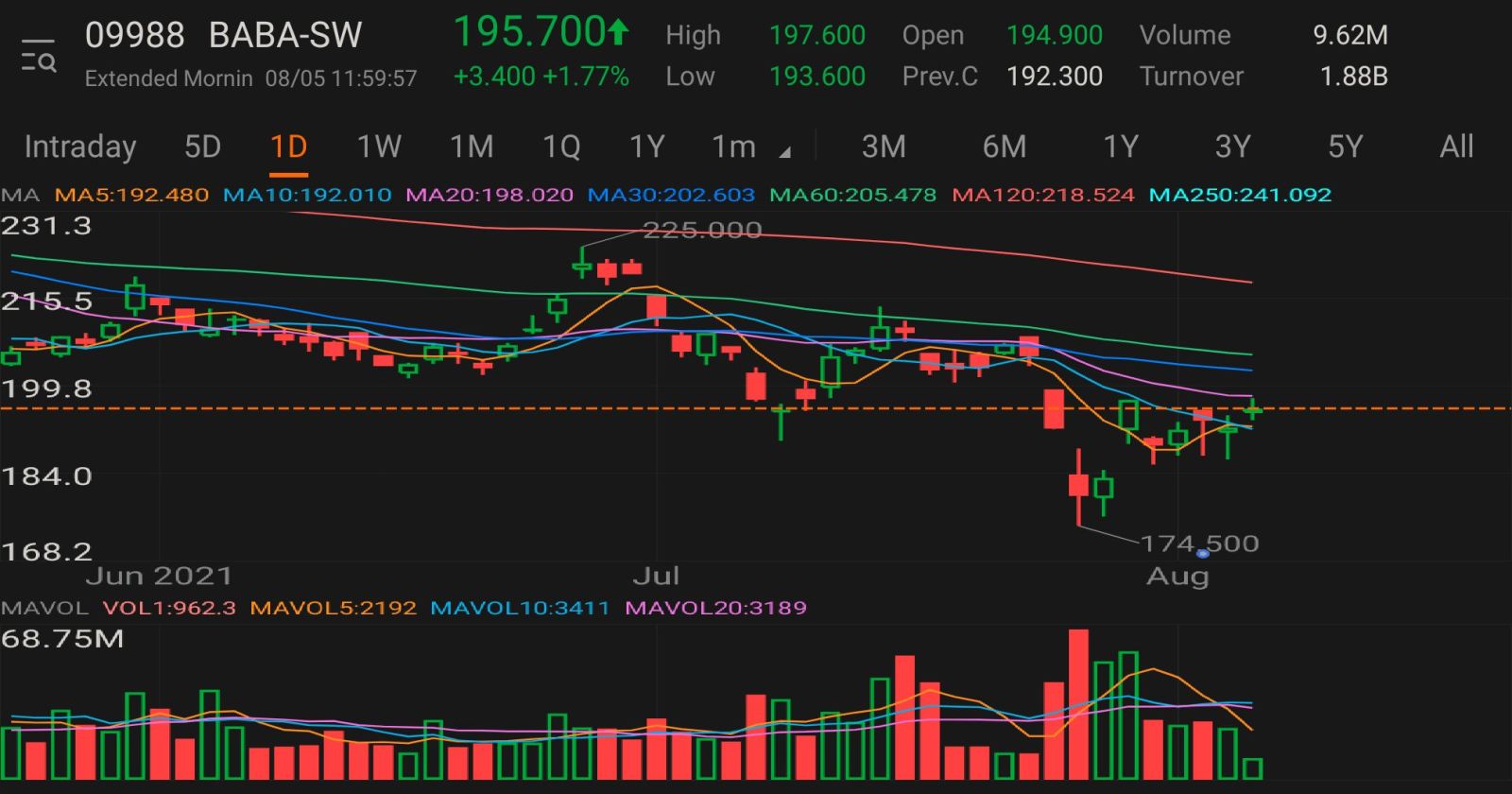This screenshot has width=1512, height=794.
Task: Tap the MA30:202.603 indicator label
Action: pyautogui.click(x=671, y=196)
